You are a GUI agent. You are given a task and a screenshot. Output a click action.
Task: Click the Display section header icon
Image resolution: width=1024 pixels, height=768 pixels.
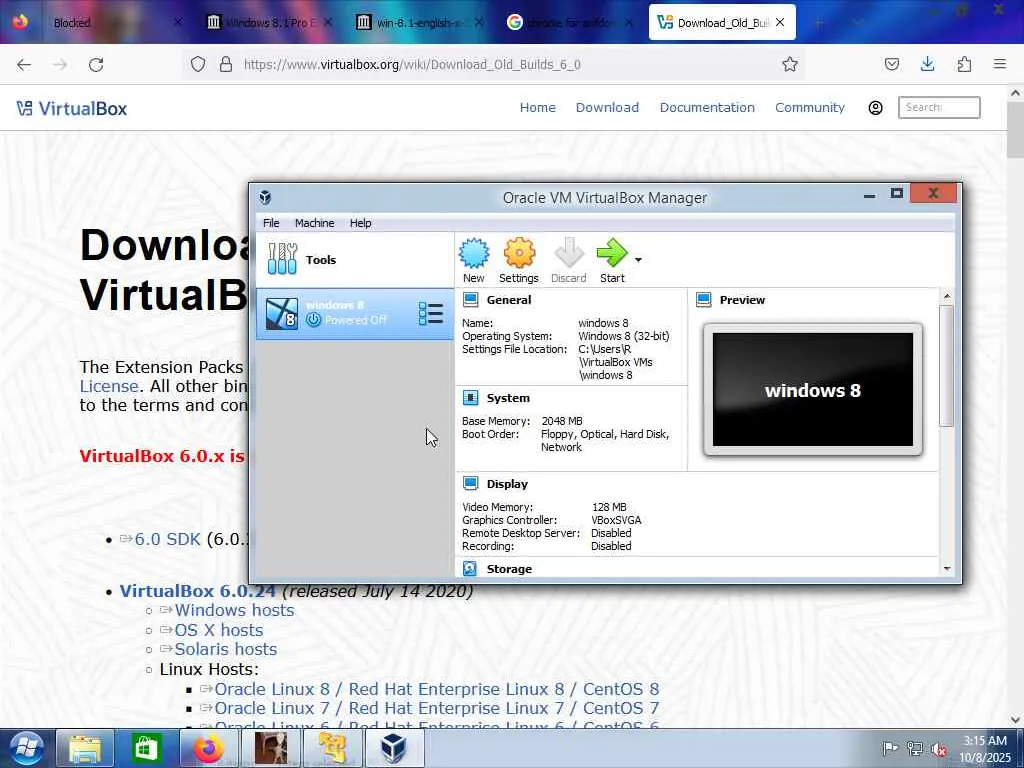pyautogui.click(x=470, y=483)
